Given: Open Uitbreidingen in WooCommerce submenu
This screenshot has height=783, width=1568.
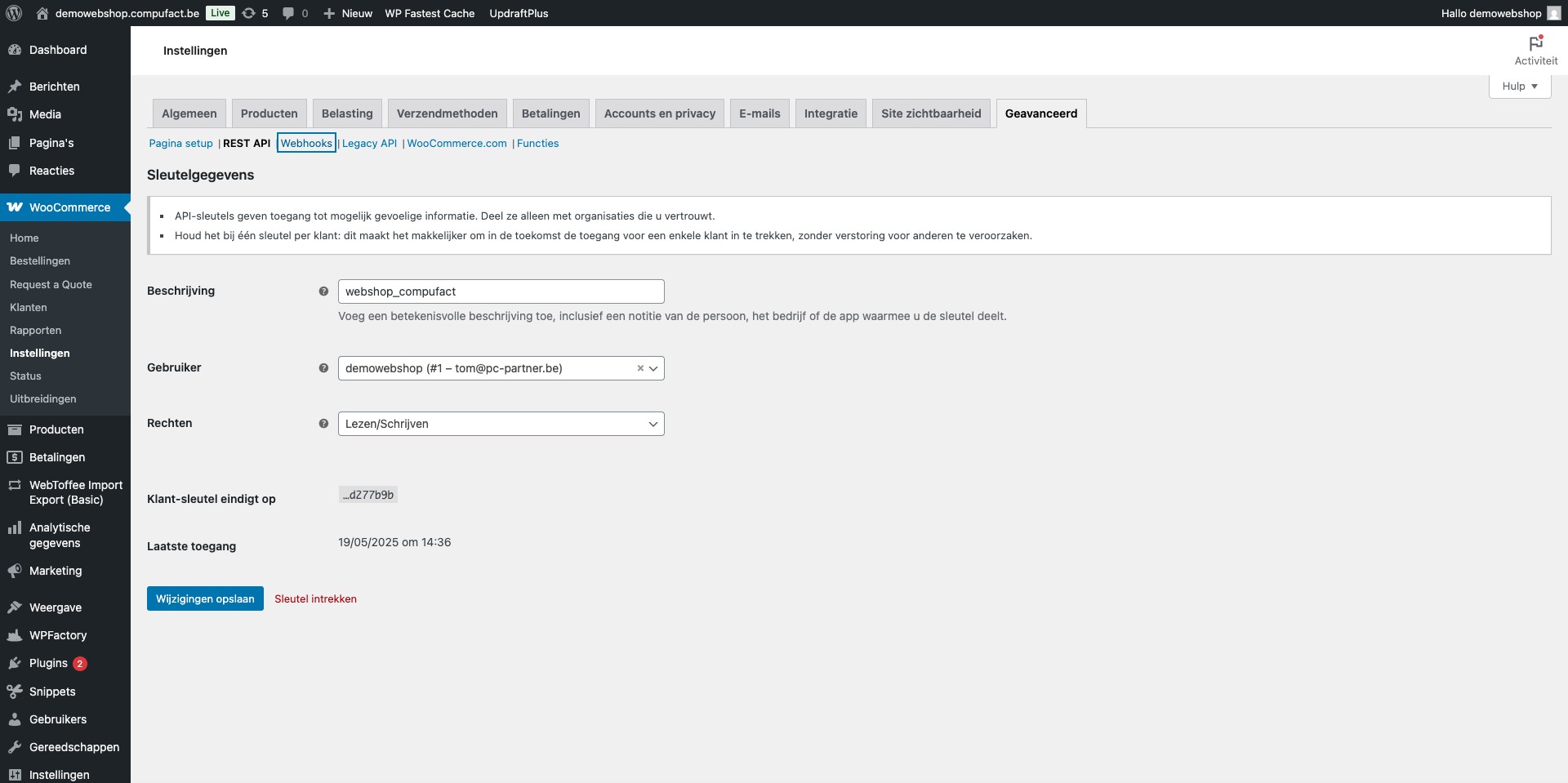Looking at the screenshot, I should click(42, 398).
